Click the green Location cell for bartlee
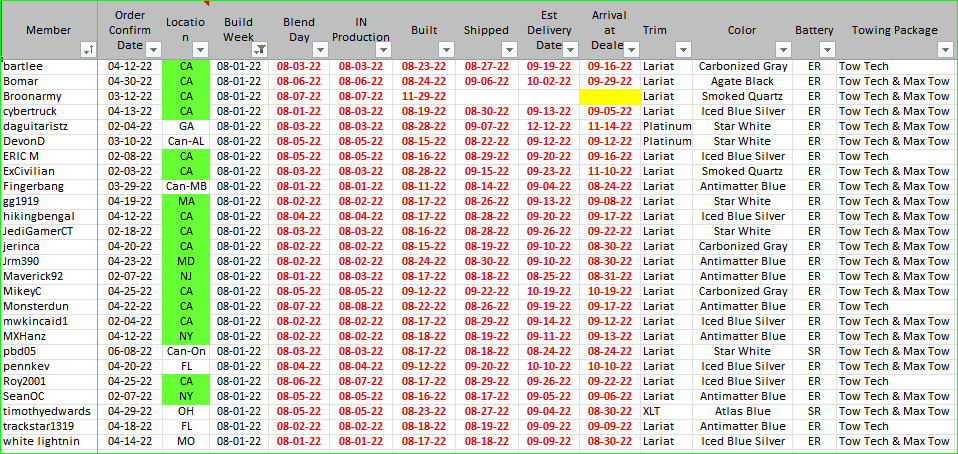The width and height of the screenshot is (958, 454). point(186,66)
